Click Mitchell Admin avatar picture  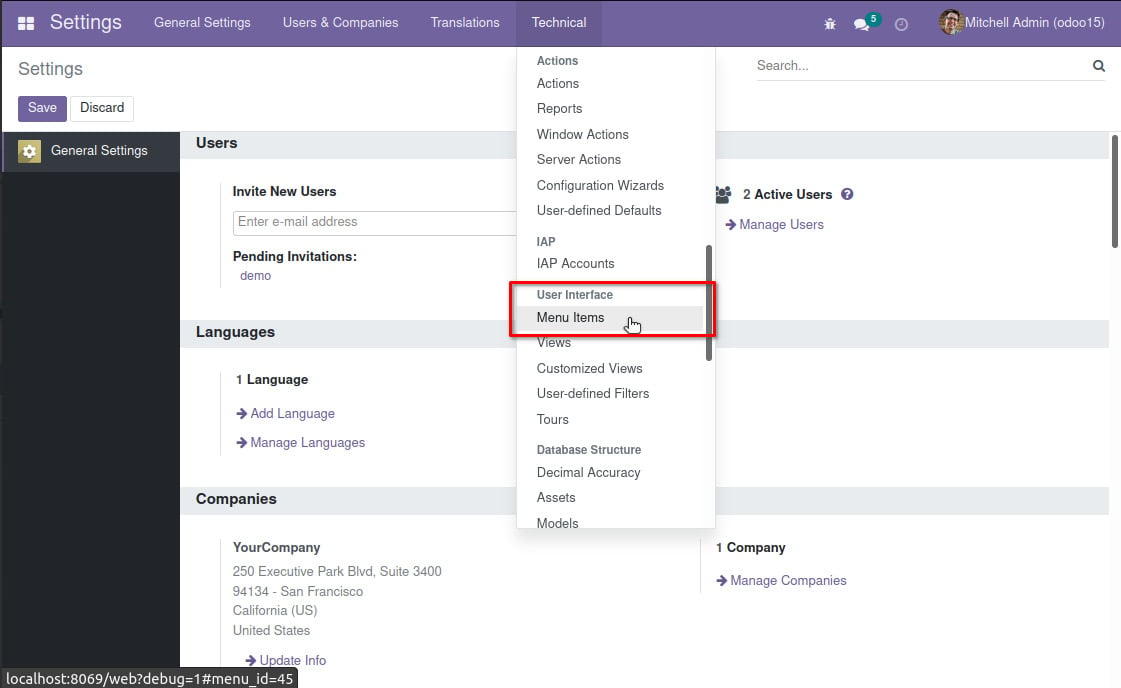click(x=950, y=22)
